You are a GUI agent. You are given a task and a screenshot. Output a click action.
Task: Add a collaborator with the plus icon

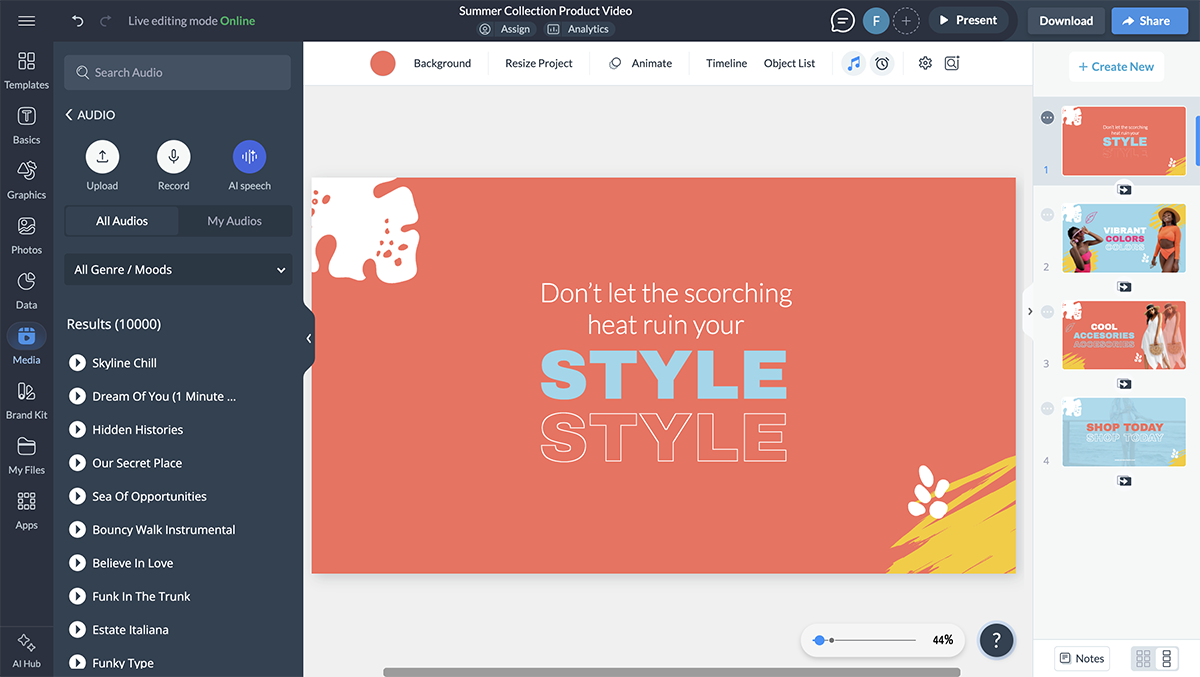(x=906, y=21)
